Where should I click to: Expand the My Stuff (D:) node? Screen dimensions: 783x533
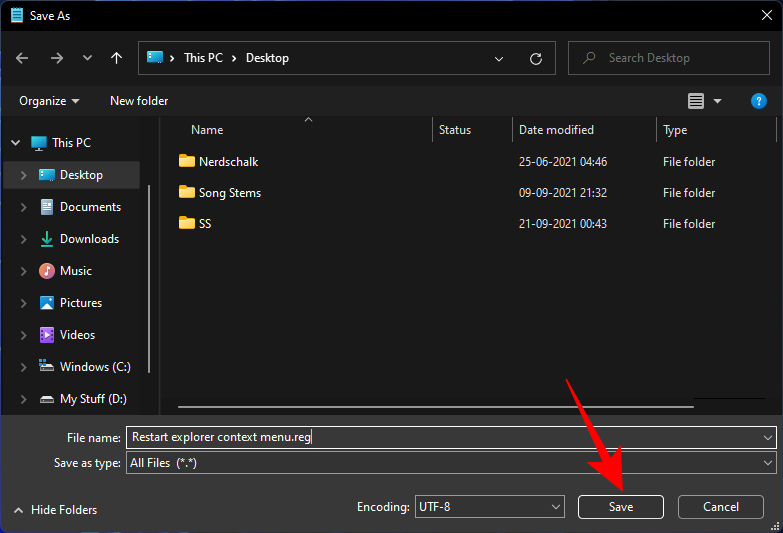23,399
